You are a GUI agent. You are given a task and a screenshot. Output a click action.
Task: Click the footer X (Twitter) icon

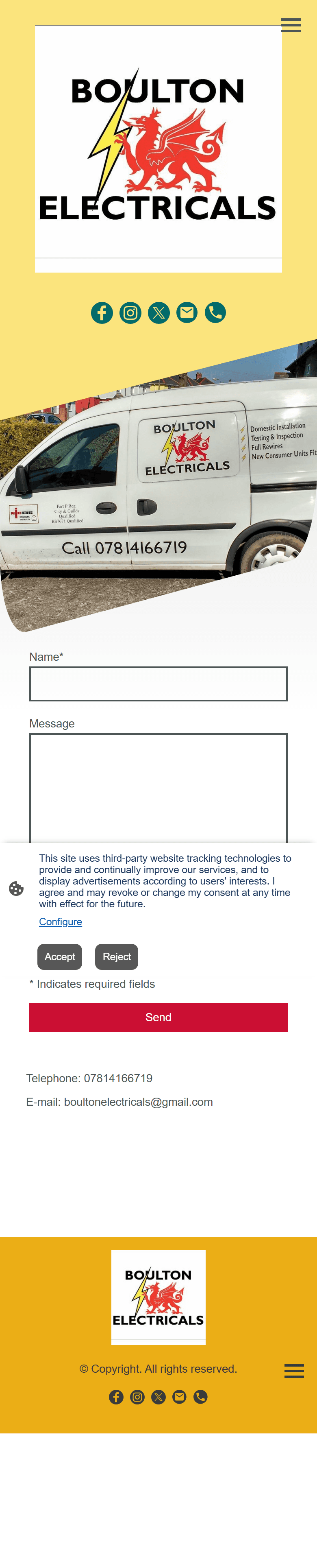point(158,1397)
